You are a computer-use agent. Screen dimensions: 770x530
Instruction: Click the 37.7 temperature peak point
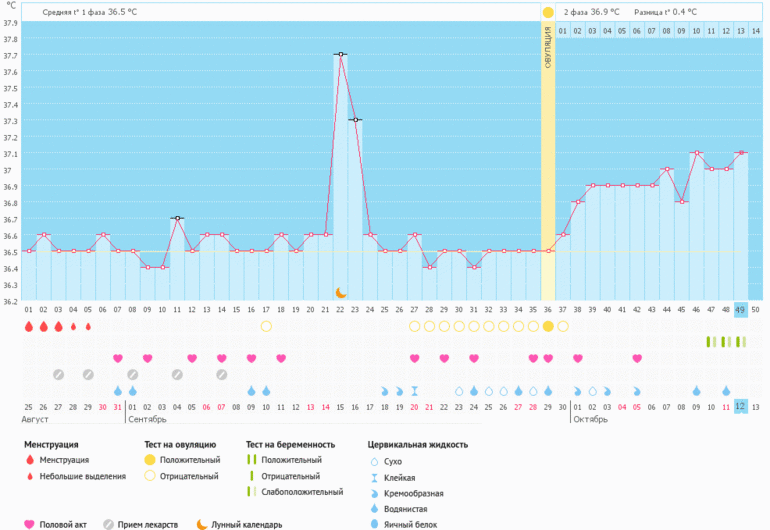point(340,54)
